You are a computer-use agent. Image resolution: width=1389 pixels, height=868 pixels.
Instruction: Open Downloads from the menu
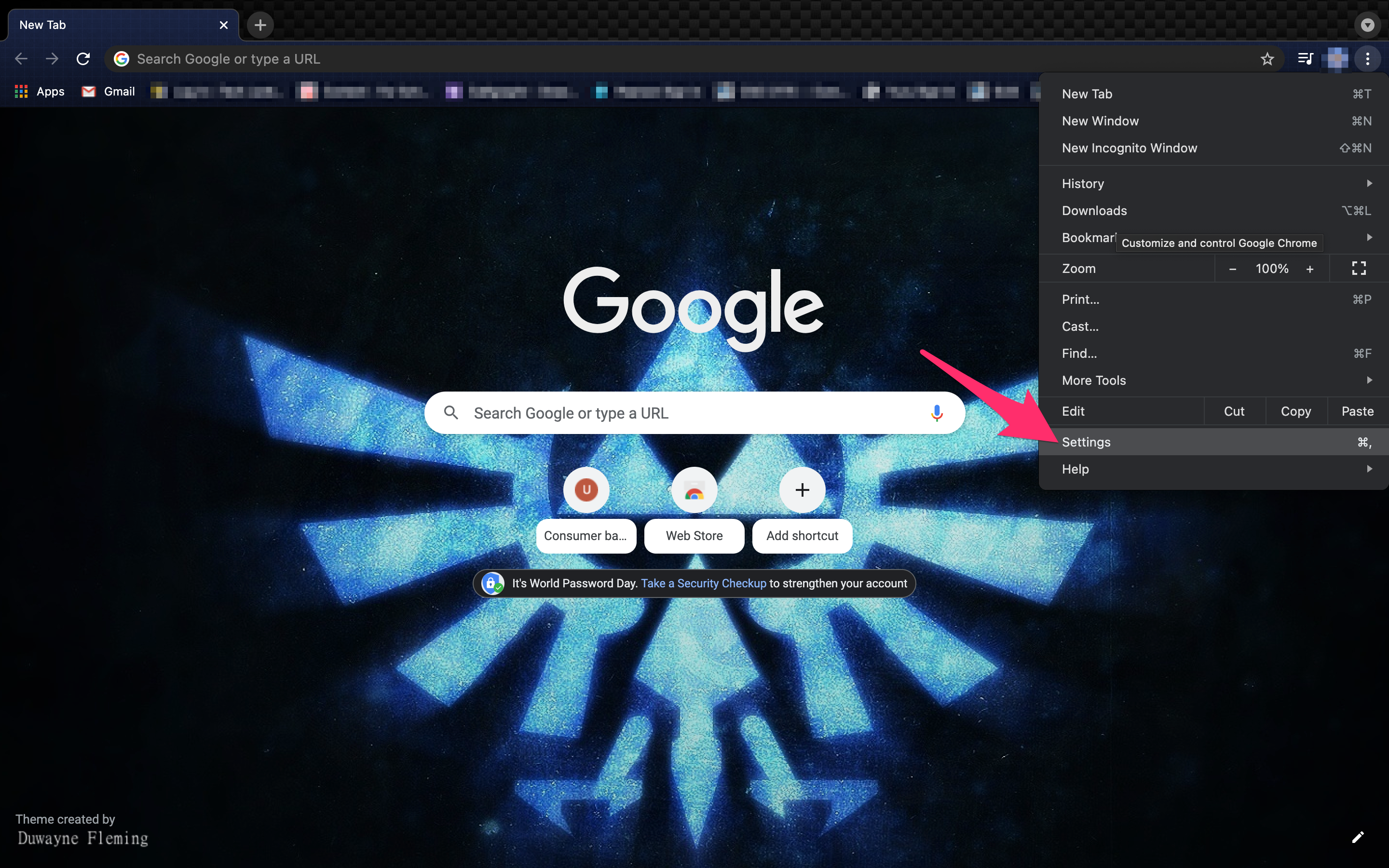coord(1213,210)
